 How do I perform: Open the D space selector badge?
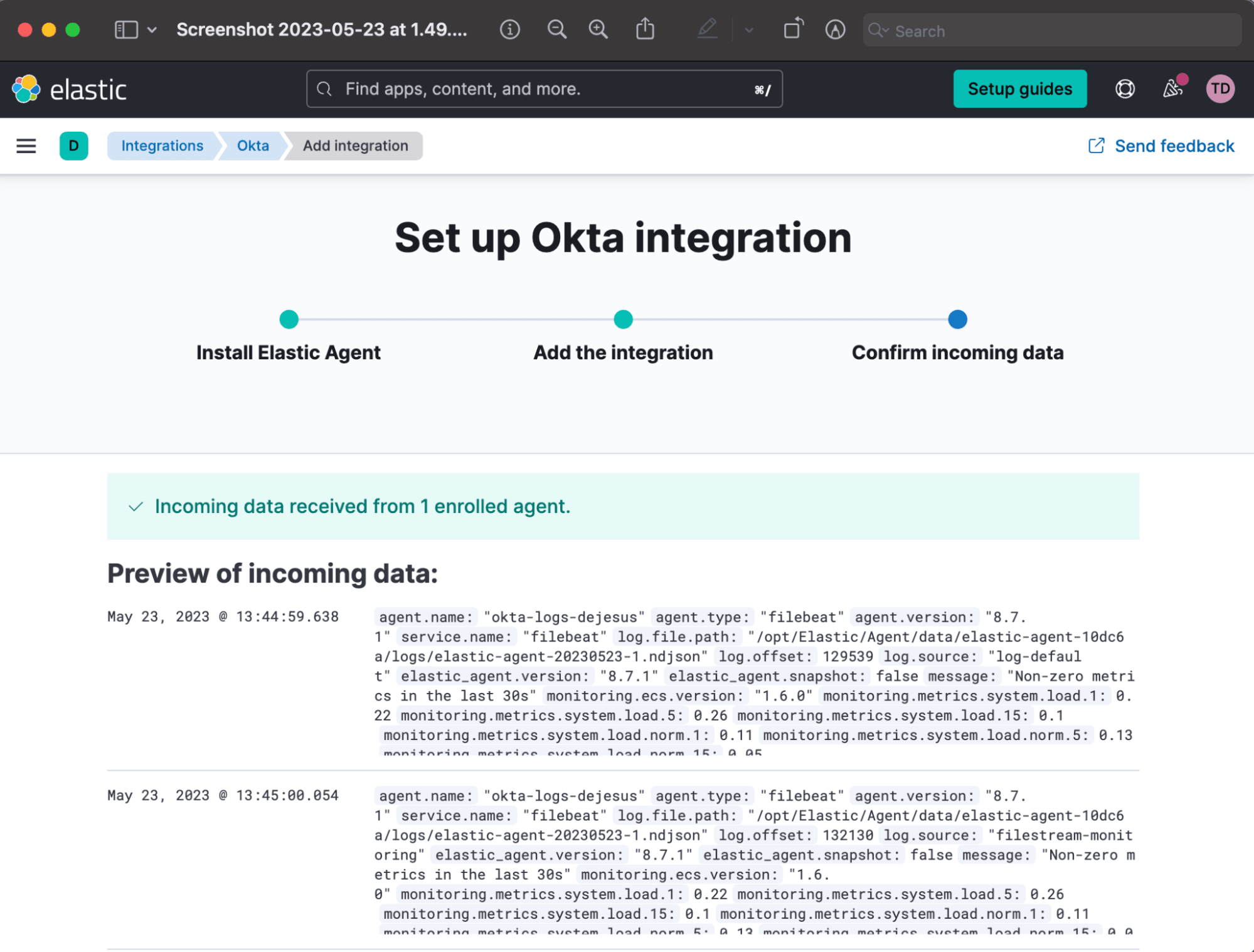[74, 146]
